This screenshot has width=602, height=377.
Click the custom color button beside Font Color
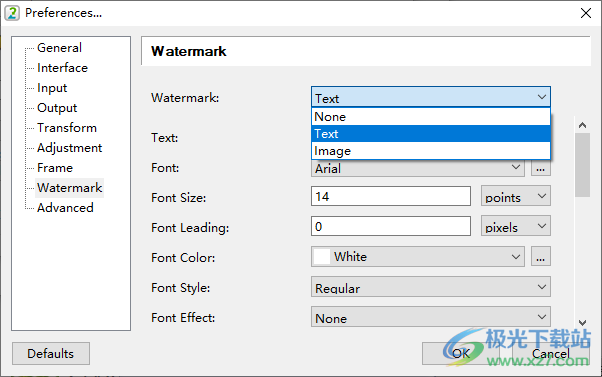click(x=541, y=256)
